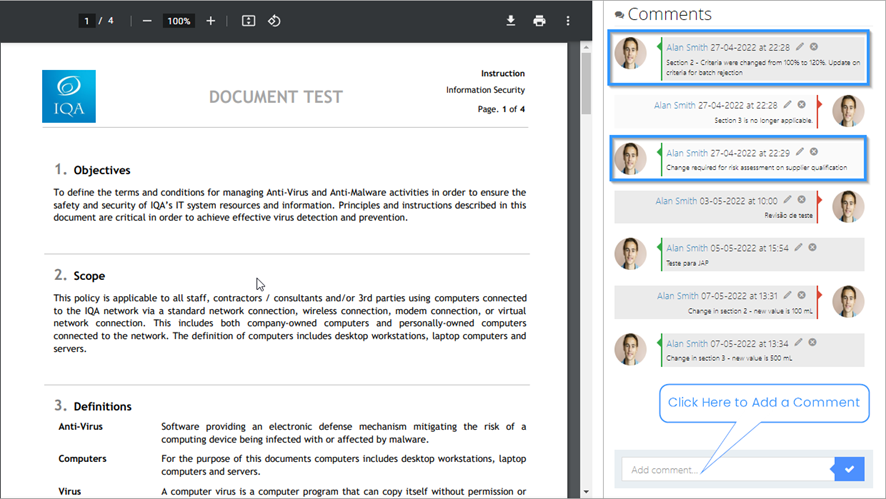Click Alan Smith avatar on Section 2 criteria comment

click(630, 53)
